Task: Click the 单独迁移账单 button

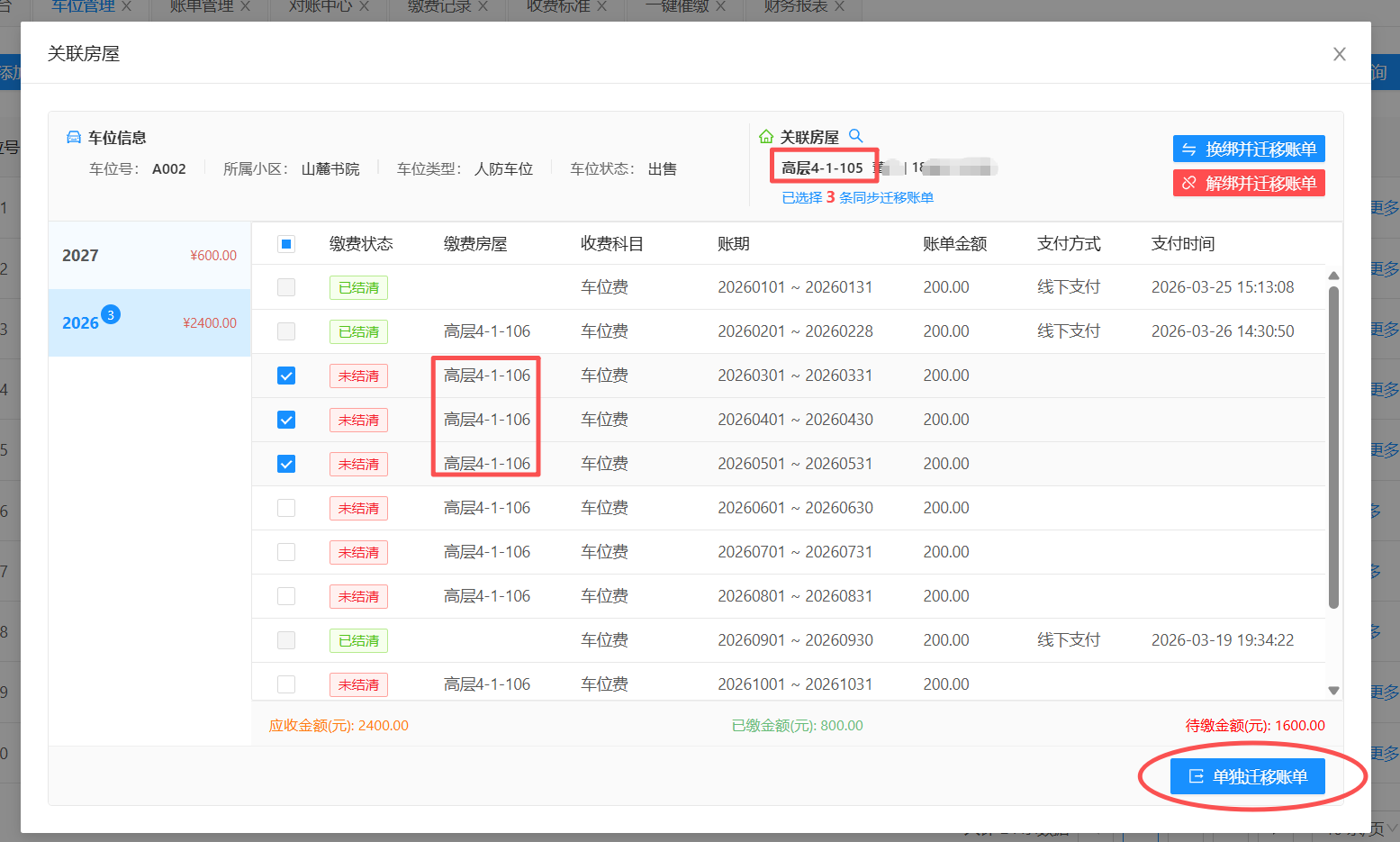Action: point(1247,776)
